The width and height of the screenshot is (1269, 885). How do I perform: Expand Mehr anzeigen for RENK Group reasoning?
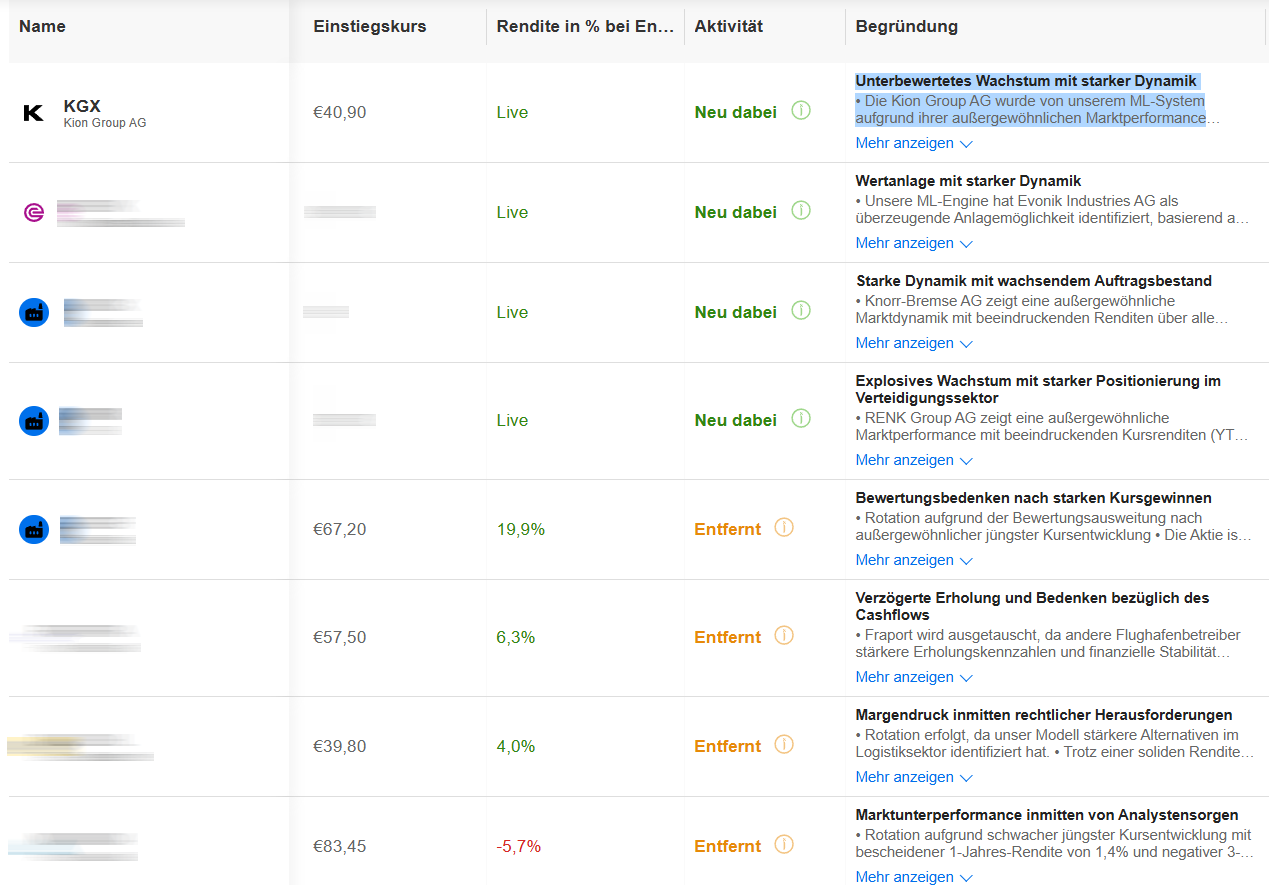click(914, 460)
